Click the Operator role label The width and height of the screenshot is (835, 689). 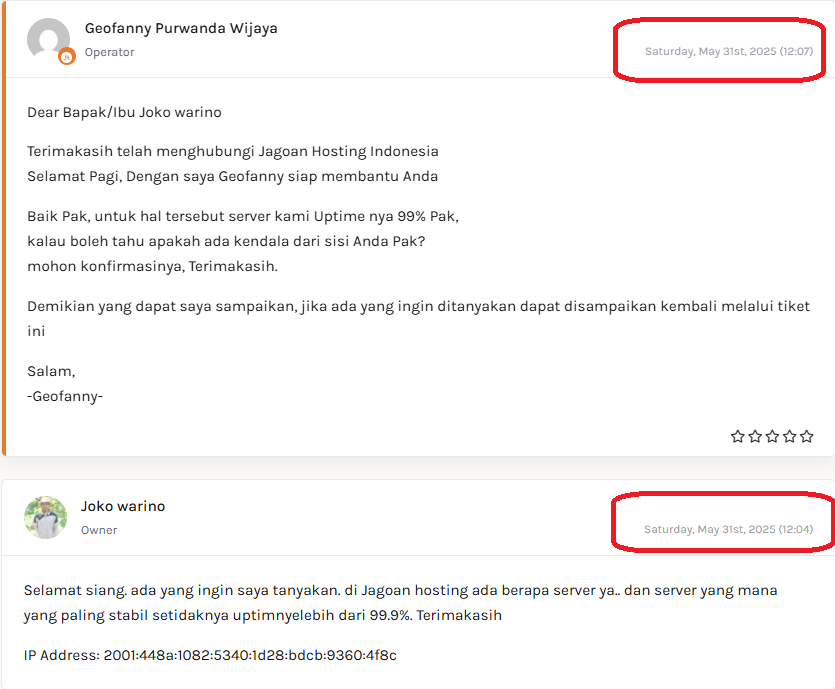point(109,52)
